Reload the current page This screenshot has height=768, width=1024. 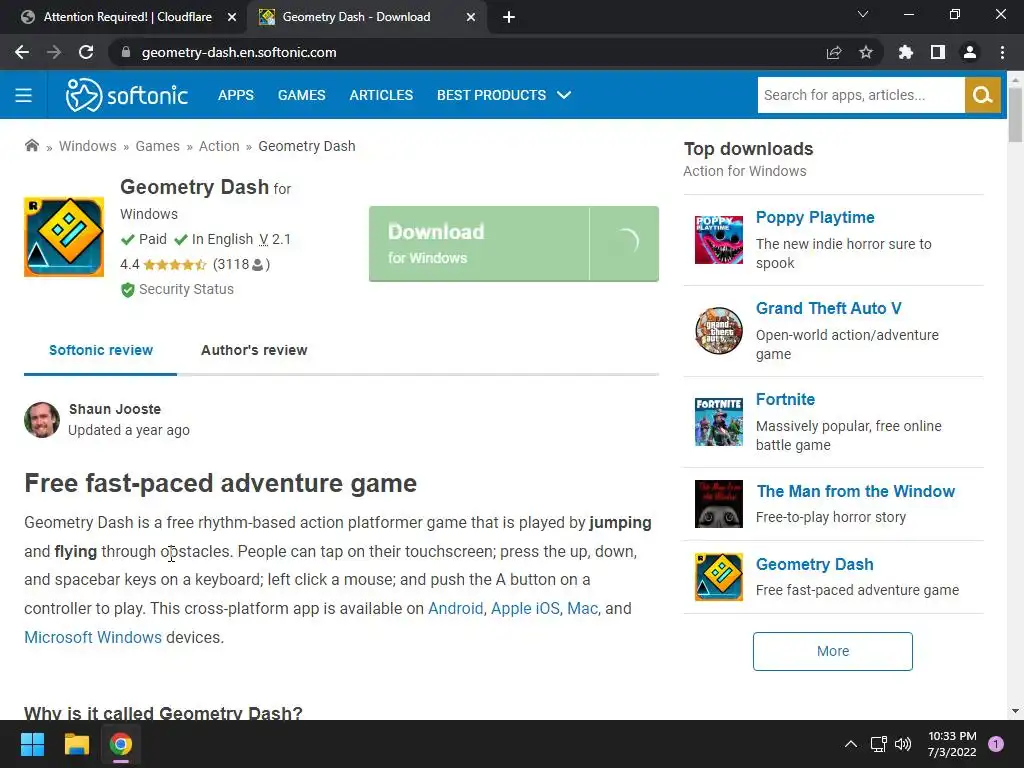pyautogui.click(x=86, y=52)
